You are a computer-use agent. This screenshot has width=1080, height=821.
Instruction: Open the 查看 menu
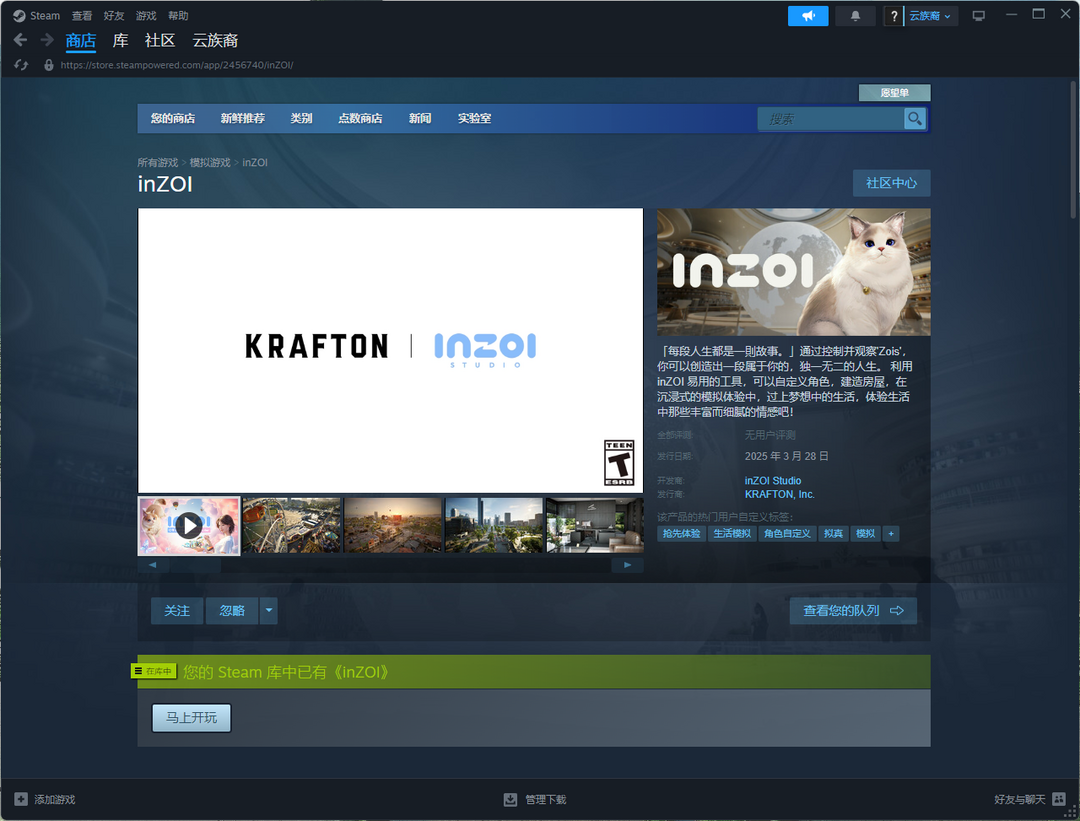point(82,16)
